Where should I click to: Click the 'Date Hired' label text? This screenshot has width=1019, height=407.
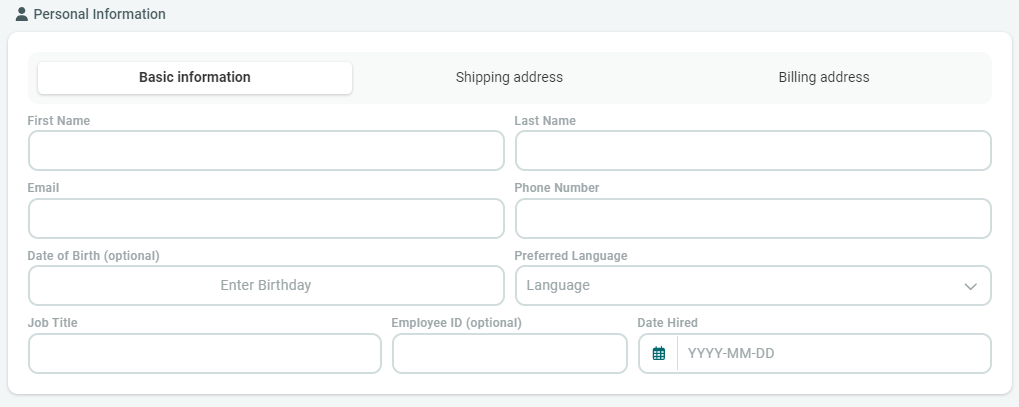tap(667, 323)
